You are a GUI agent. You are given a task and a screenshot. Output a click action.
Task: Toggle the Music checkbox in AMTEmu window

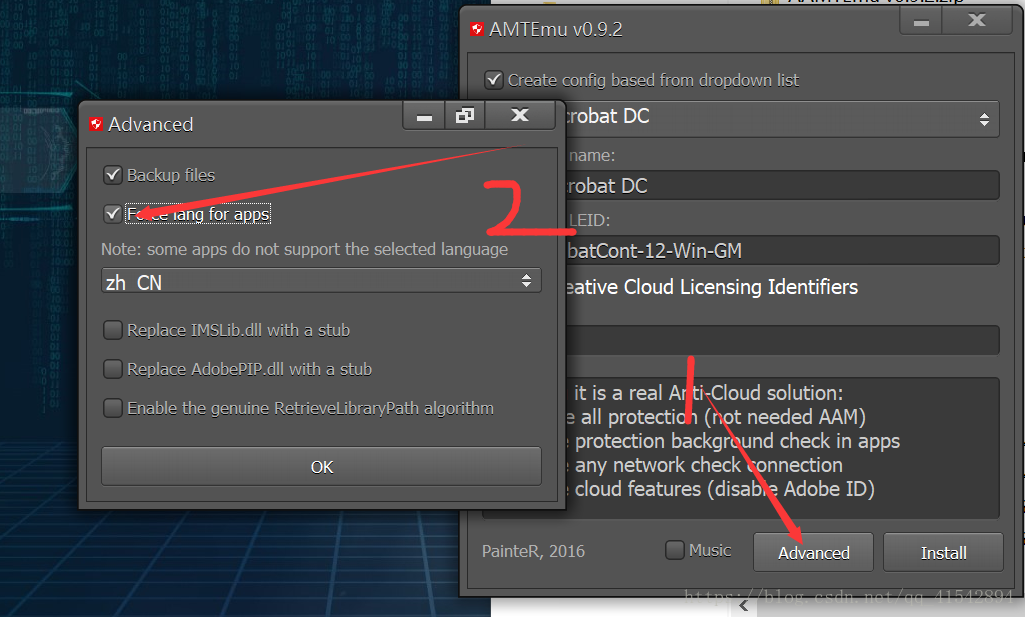click(x=675, y=550)
